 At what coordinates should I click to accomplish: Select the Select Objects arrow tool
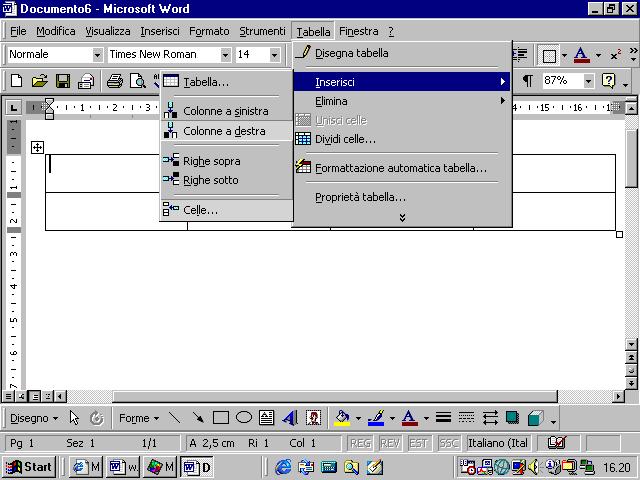coord(74,418)
